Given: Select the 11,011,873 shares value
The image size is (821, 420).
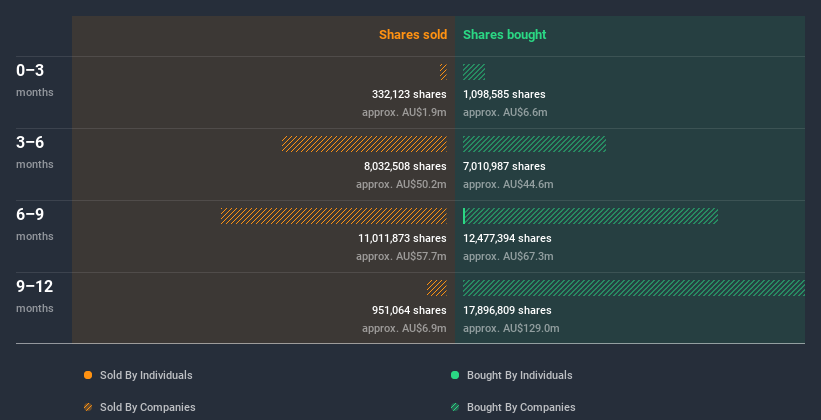Looking at the screenshot, I should coord(402,238).
